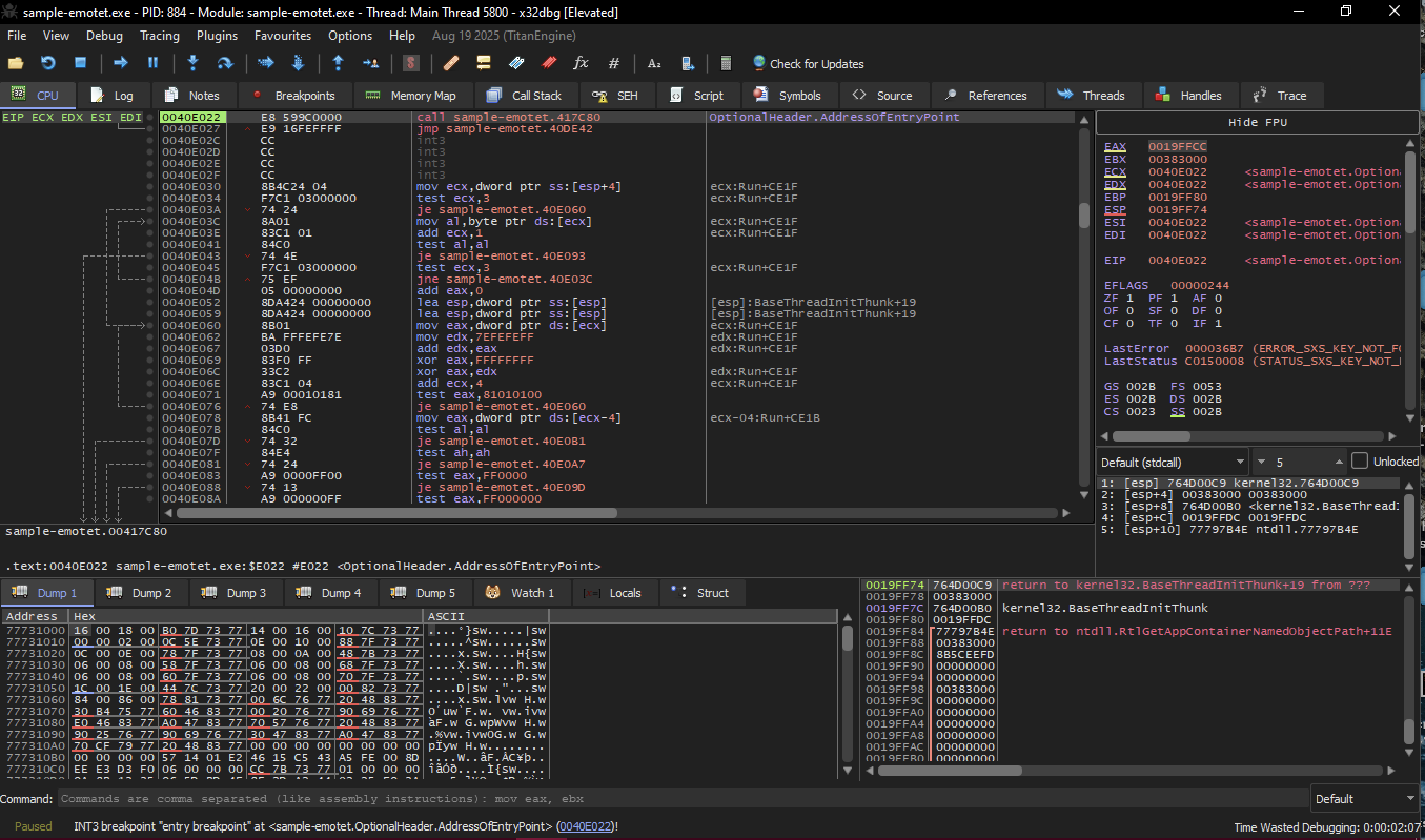
Task: Open the Plugins menu
Action: [217, 36]
